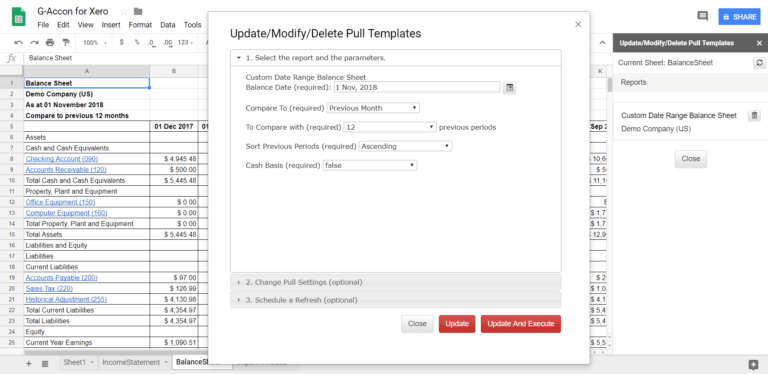This screenshot has height=374, width=768.
Task: Click the blue SHARE button
Action: (x=739, y=17)
